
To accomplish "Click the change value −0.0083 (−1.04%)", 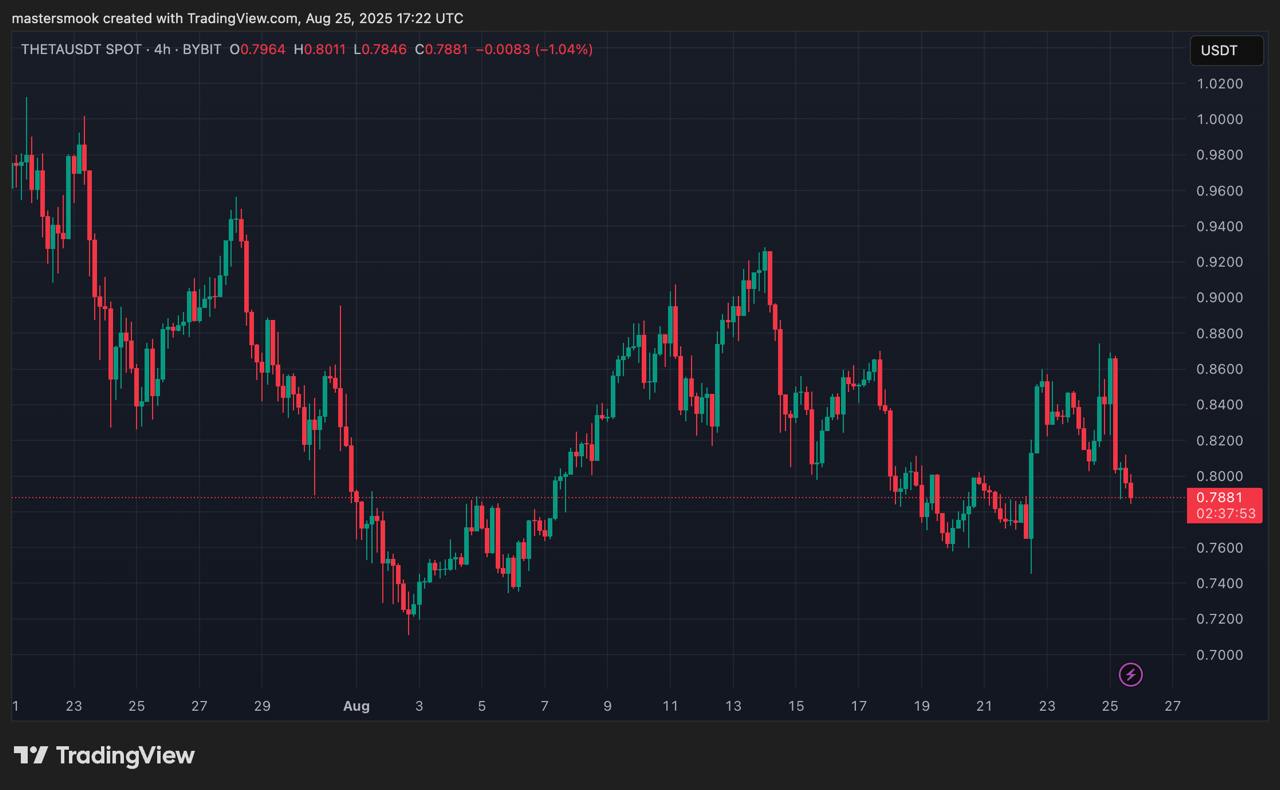I will click(x=534, y=49).
